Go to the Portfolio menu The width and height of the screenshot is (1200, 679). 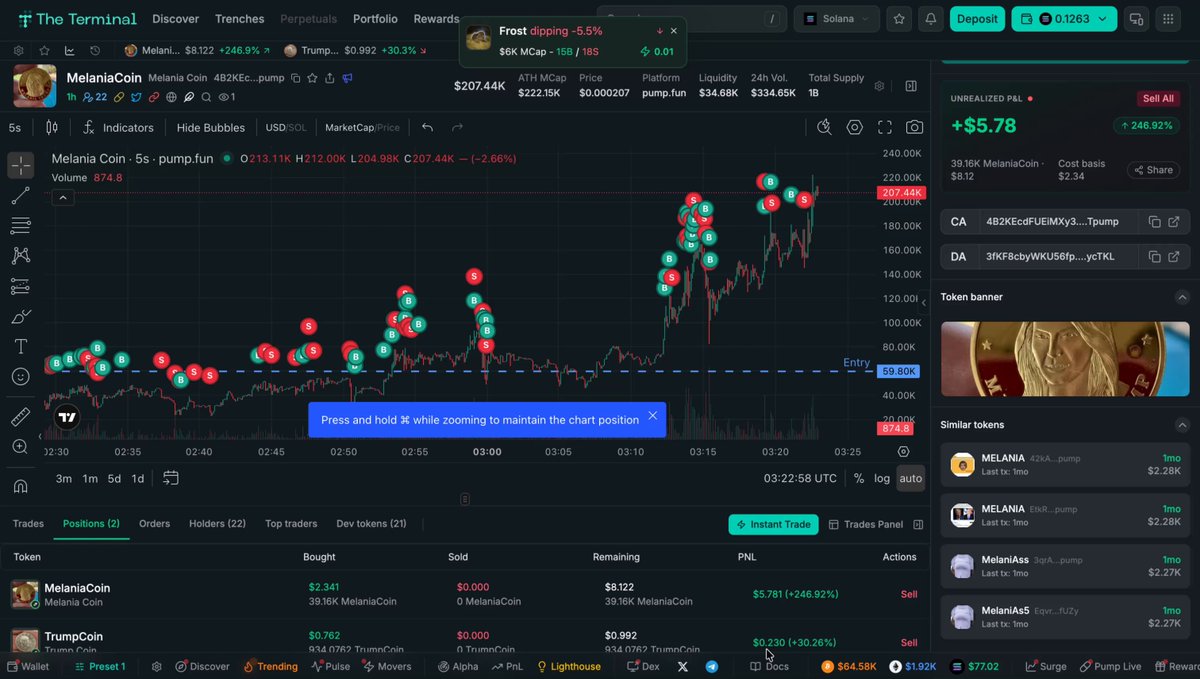coord(375,19)
